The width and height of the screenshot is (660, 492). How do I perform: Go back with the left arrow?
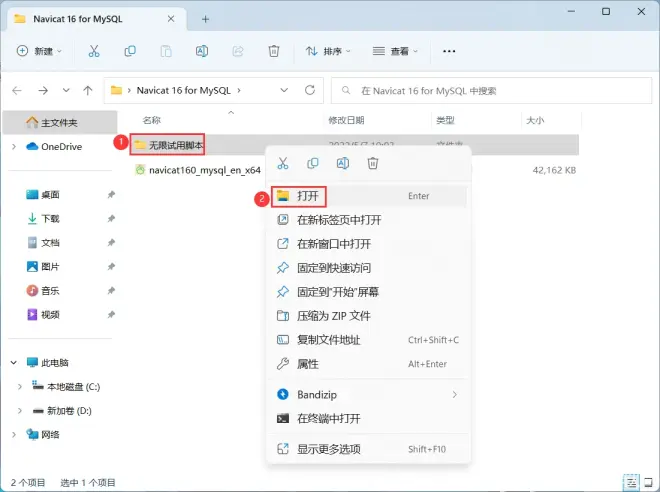click(17, 90)
